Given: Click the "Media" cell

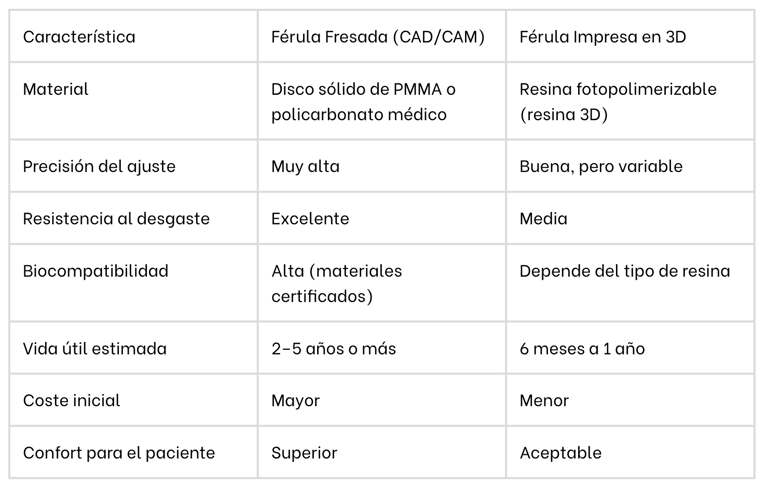Looking at the screenshot, I should click(543, 218).
